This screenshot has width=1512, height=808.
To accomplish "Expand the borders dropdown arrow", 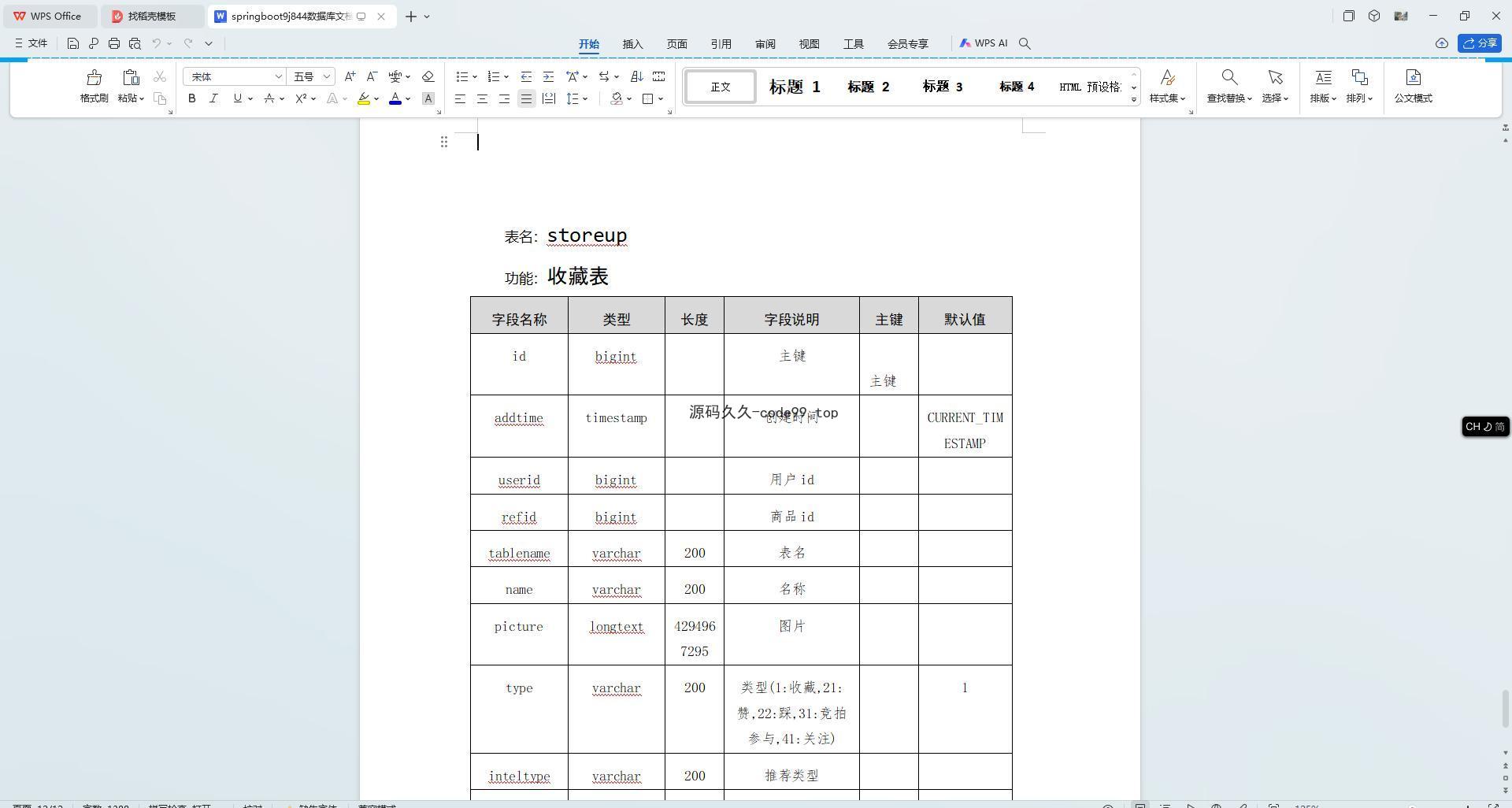I will pos(661,98).
